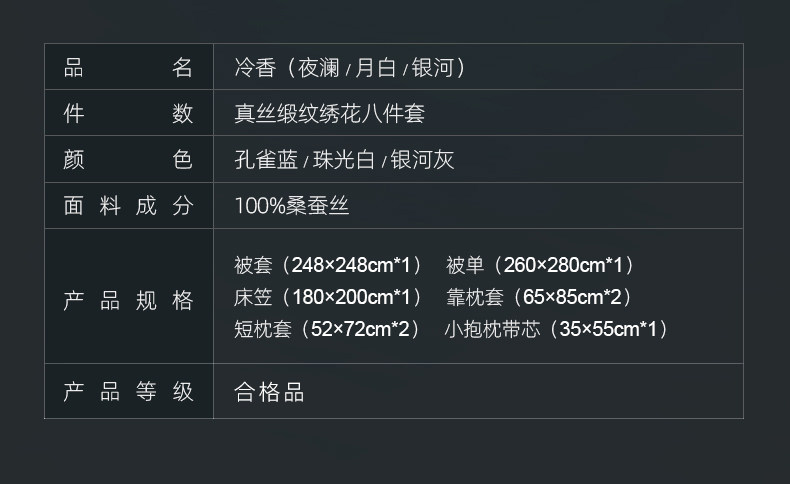Click the 颜色 row label

pos(128,159)
